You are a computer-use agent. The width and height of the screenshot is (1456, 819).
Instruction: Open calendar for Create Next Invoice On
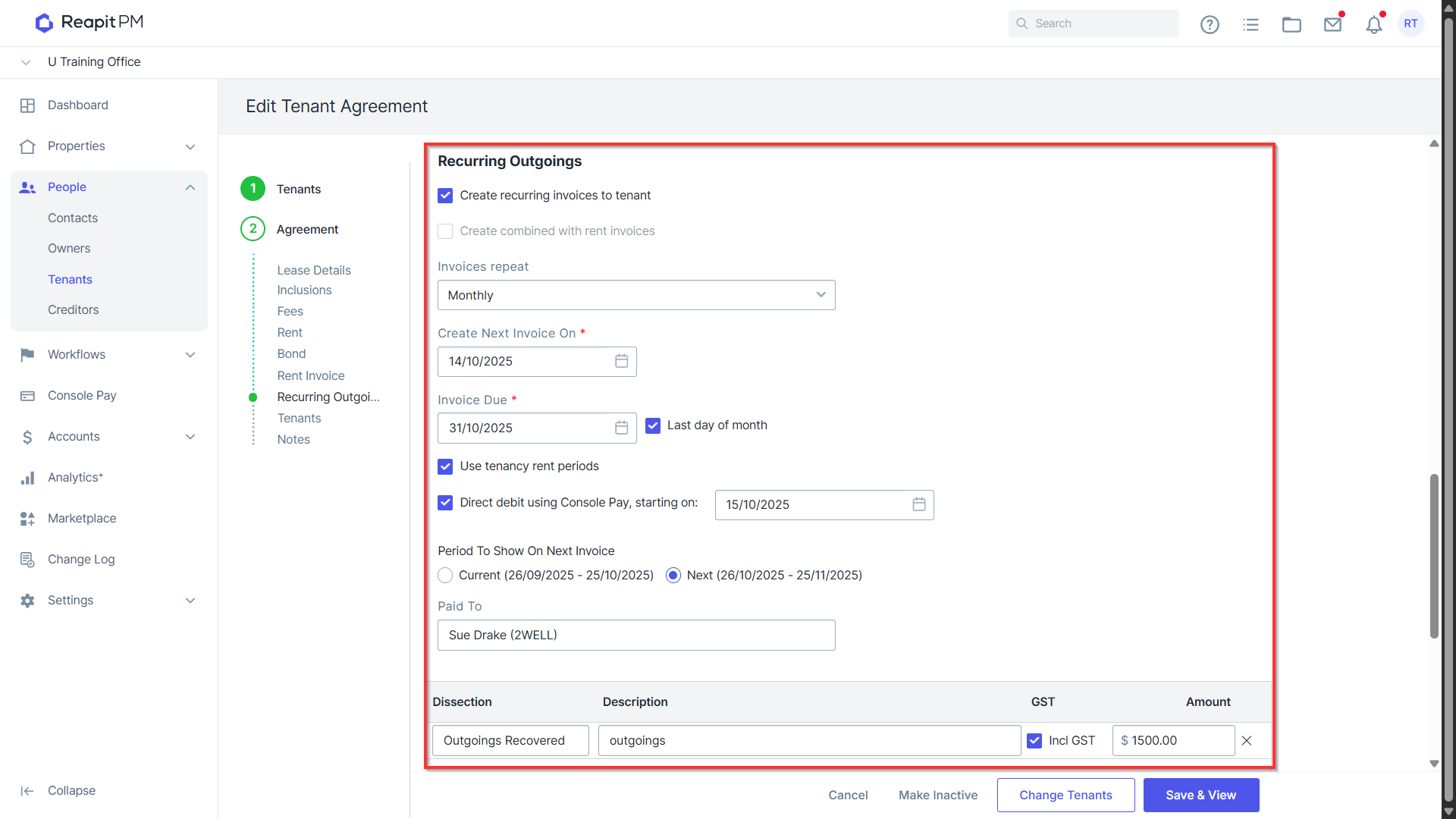pyautogui.click(x=621, y=361)
